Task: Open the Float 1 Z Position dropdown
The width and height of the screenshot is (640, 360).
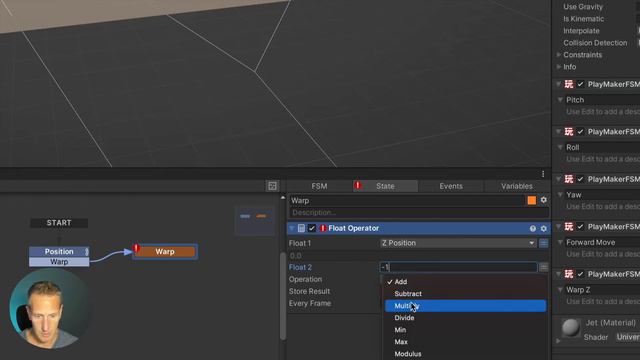Action: click(458, 243)
